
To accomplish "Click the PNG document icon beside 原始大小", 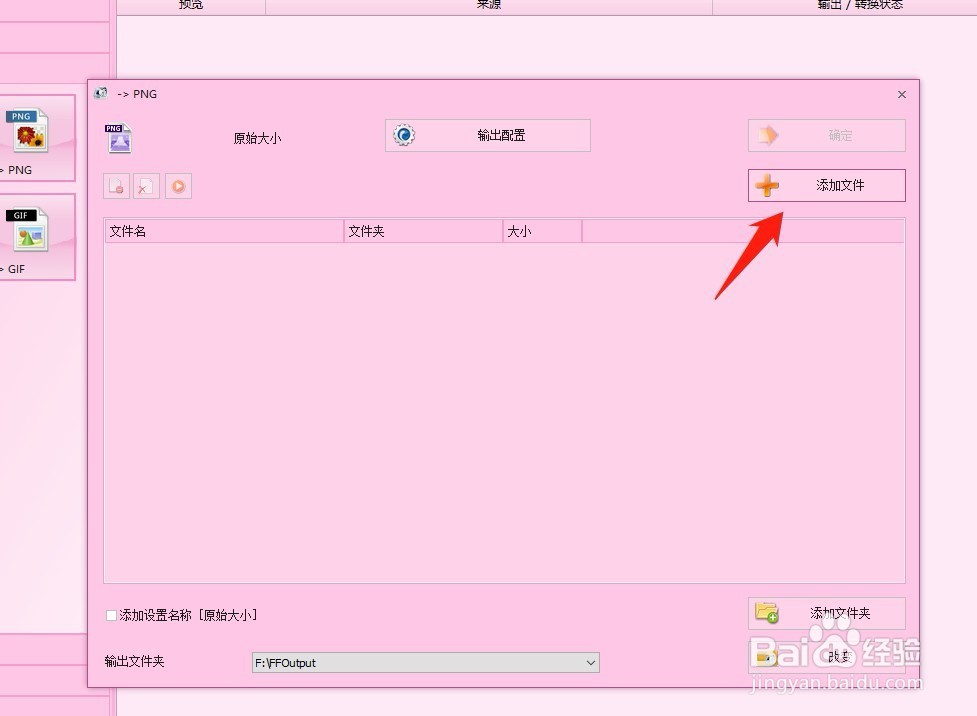I will click(x=118, y=138).
